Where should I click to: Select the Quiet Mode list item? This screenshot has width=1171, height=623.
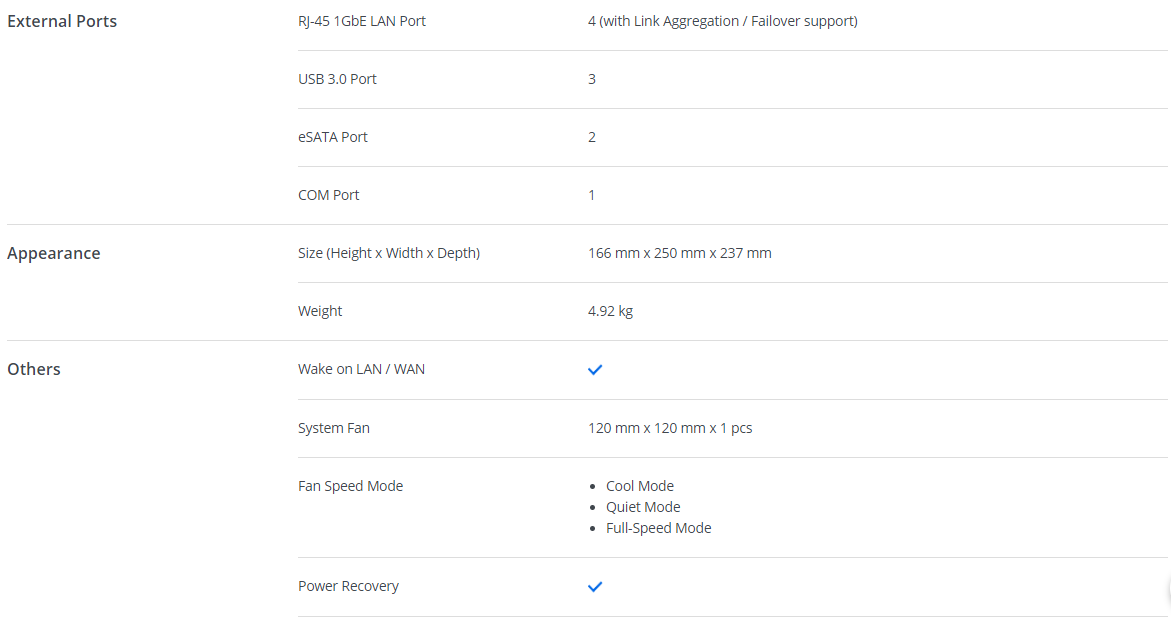(x=643, y=507)
